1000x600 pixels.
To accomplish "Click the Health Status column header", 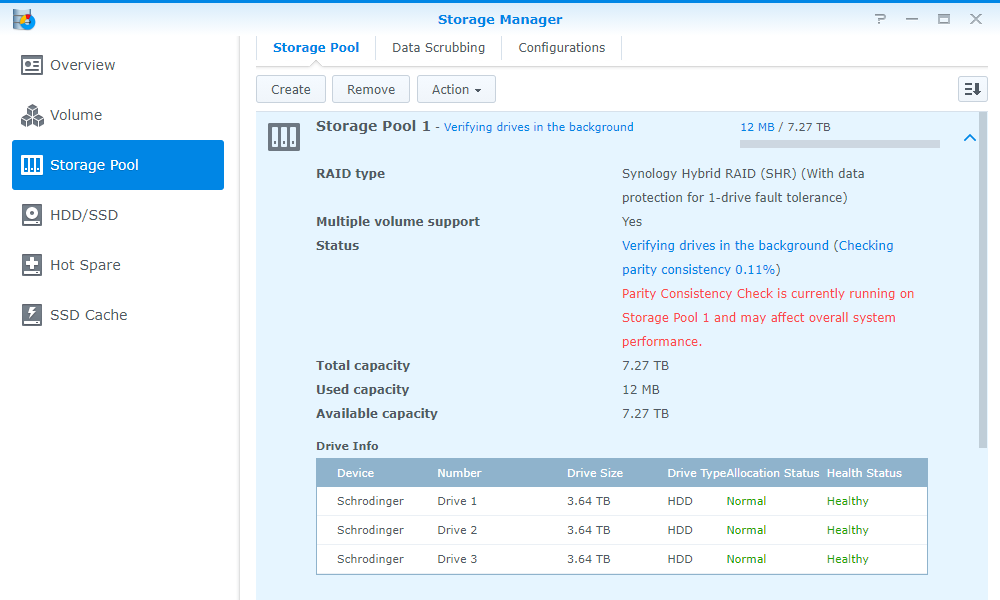I will (x=864, y=473).
